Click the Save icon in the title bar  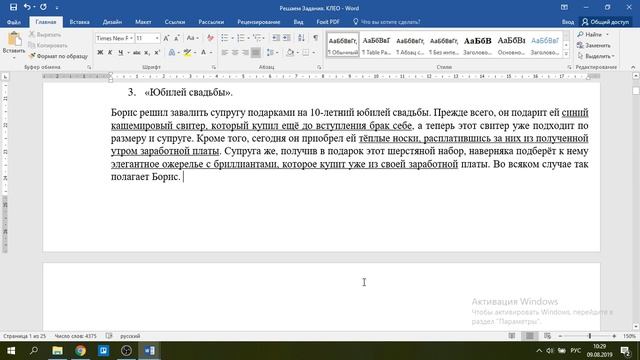point(13,7)
